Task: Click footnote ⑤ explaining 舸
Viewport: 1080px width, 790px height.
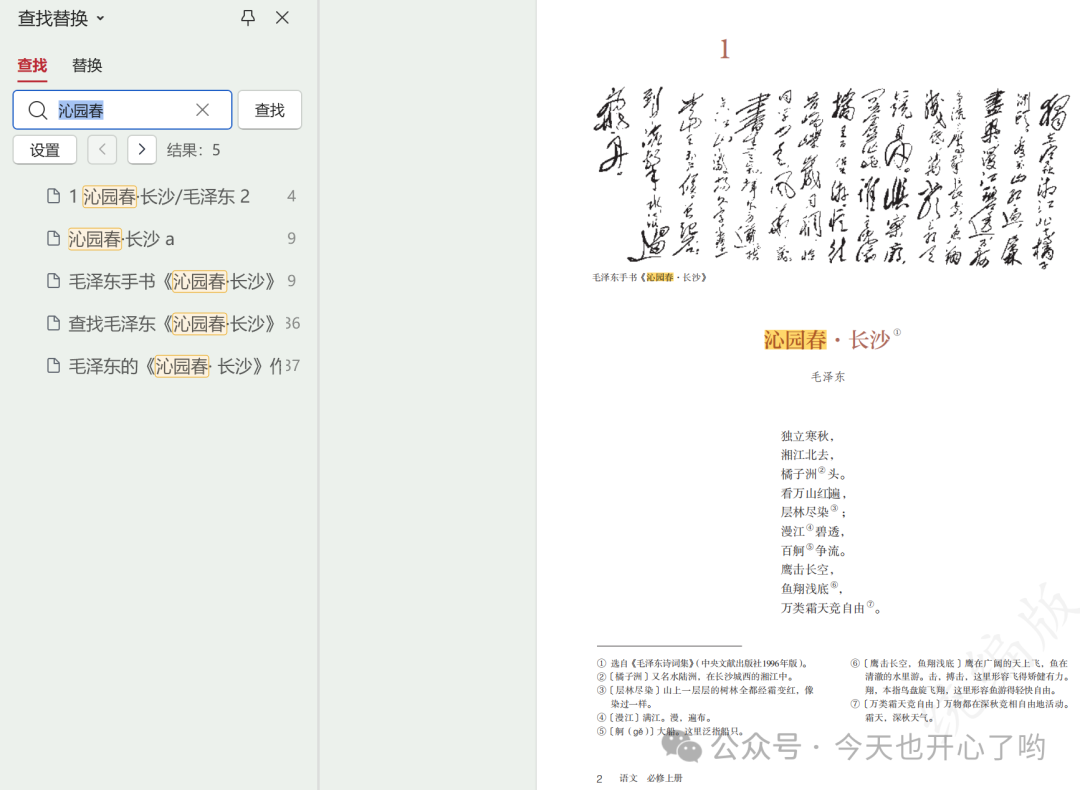Action: point(670,731)
